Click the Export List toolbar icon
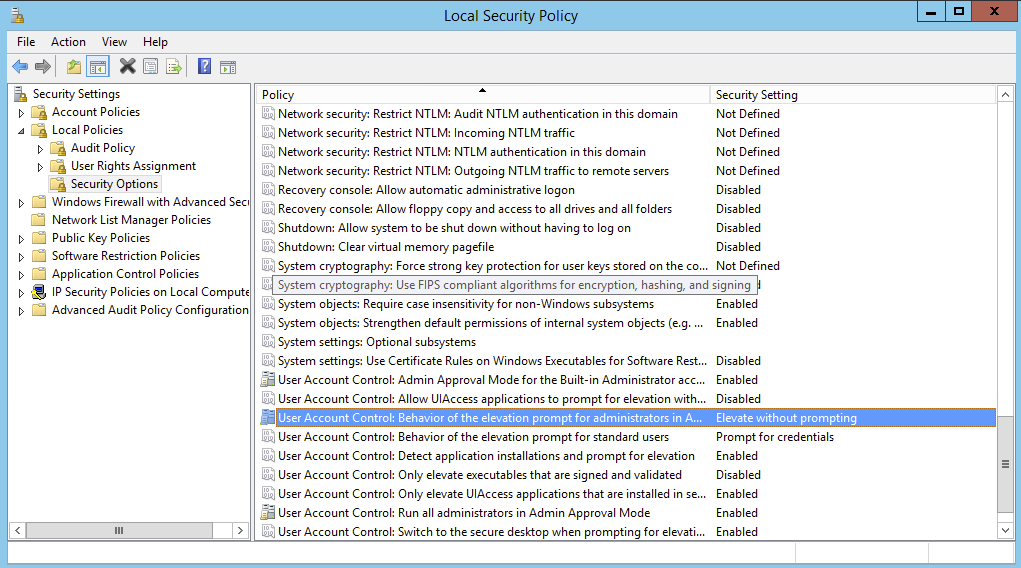This screenshot has width=1021, height=568. click(174, 67)
